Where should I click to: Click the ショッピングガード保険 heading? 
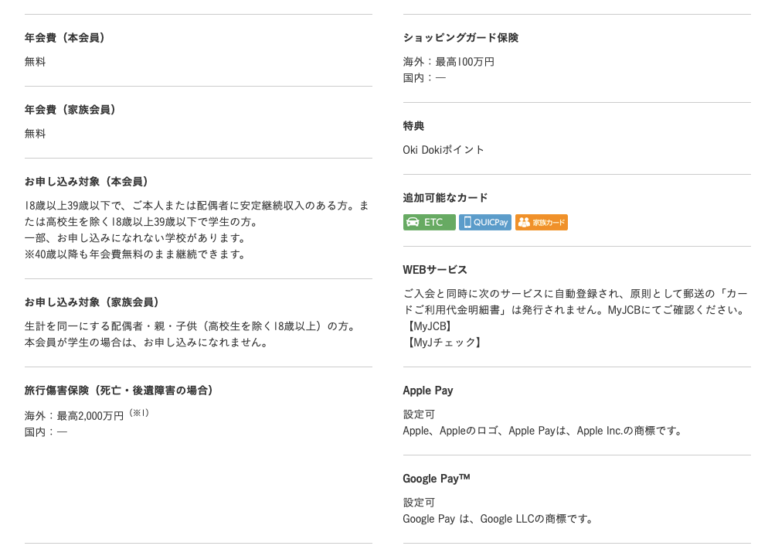tap(460, 38)
